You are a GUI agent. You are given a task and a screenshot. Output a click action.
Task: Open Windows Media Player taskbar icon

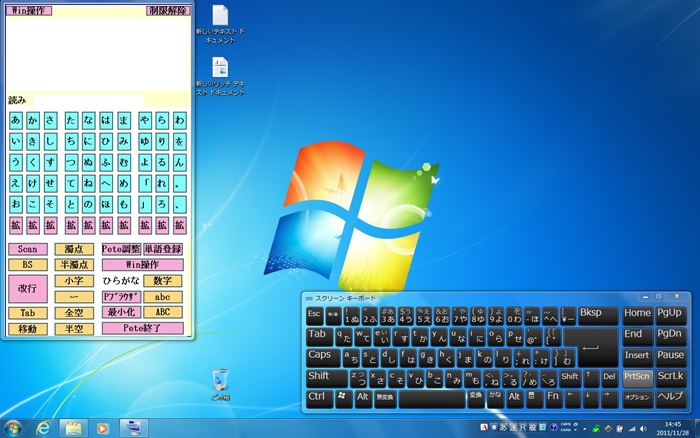point(102,429)
